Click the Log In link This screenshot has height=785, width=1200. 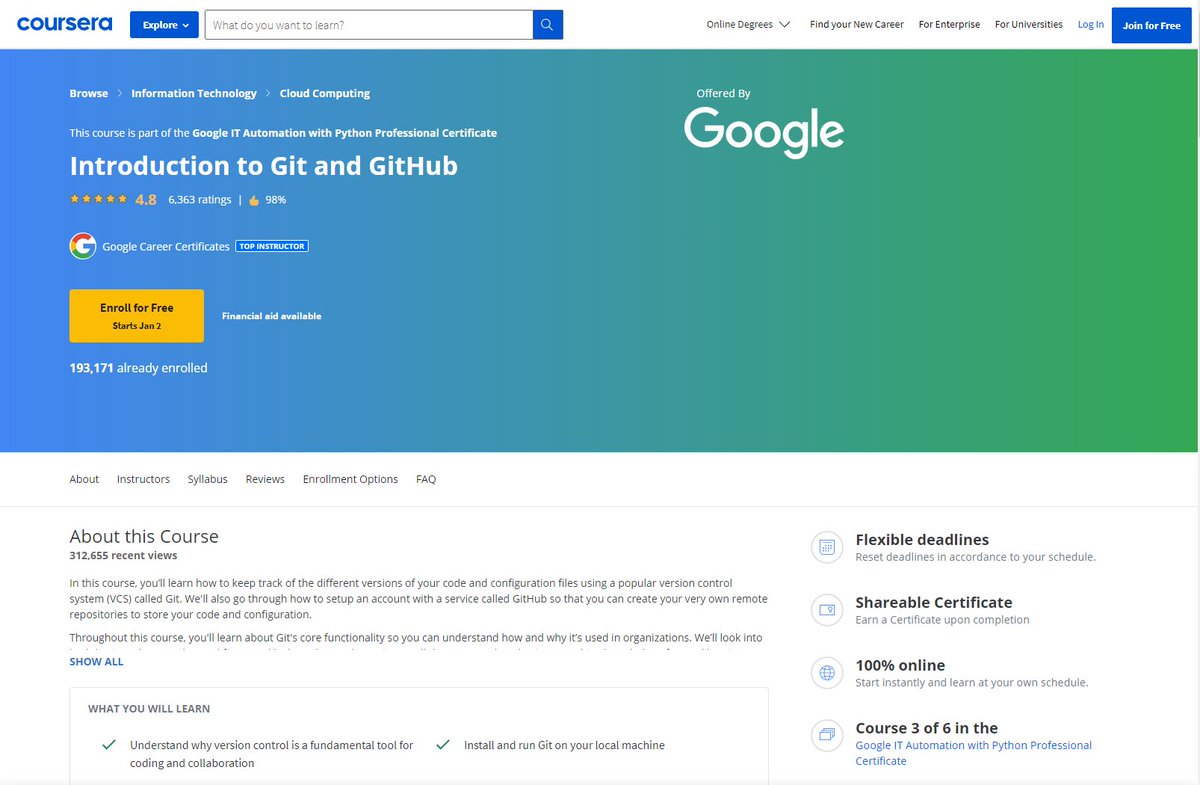pyautogui.click(x=1090, y=24)
